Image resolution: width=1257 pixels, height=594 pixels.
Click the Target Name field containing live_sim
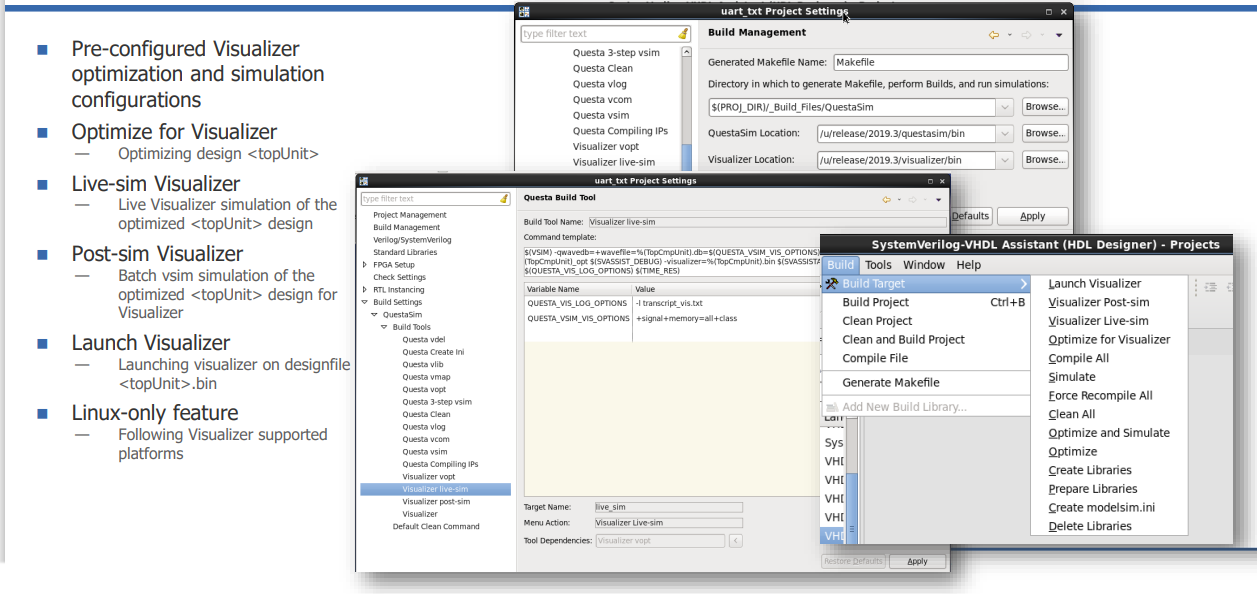pos(668,508)
